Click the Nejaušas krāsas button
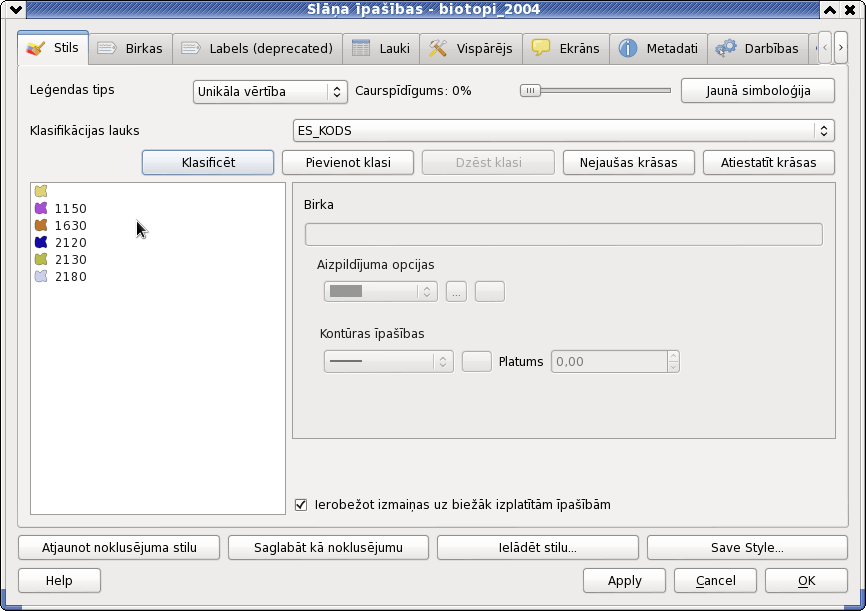Image resolution: width=866 pixels, height=611 pixels. pos(629,162)
